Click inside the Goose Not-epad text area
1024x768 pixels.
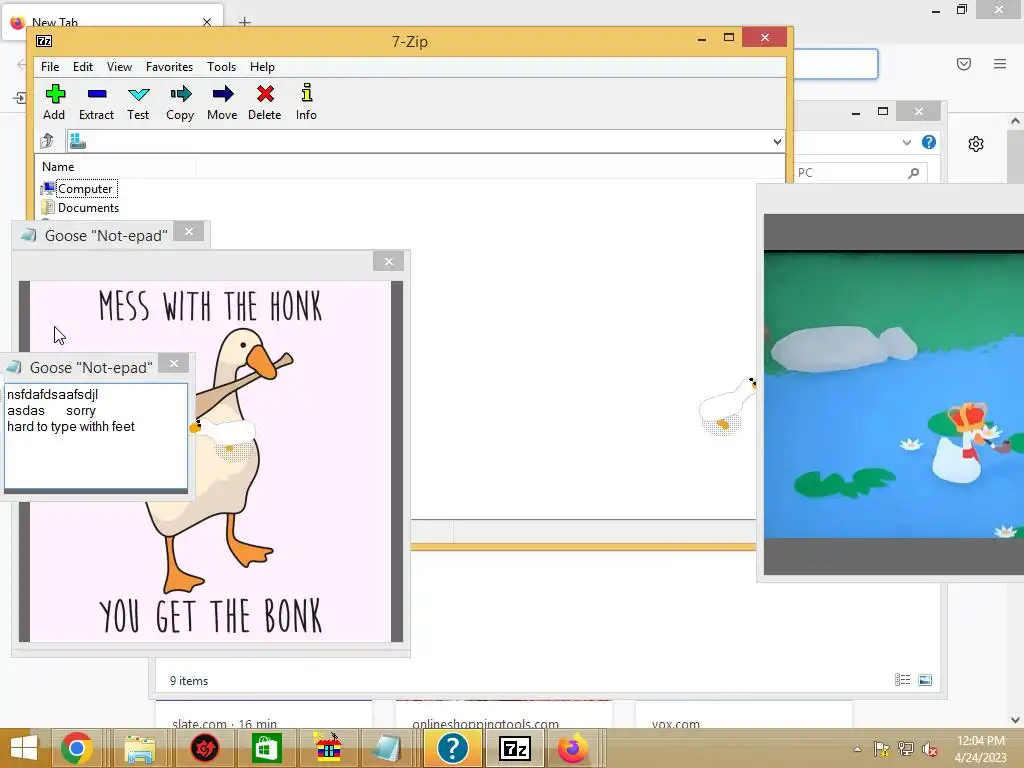point(96,436)
